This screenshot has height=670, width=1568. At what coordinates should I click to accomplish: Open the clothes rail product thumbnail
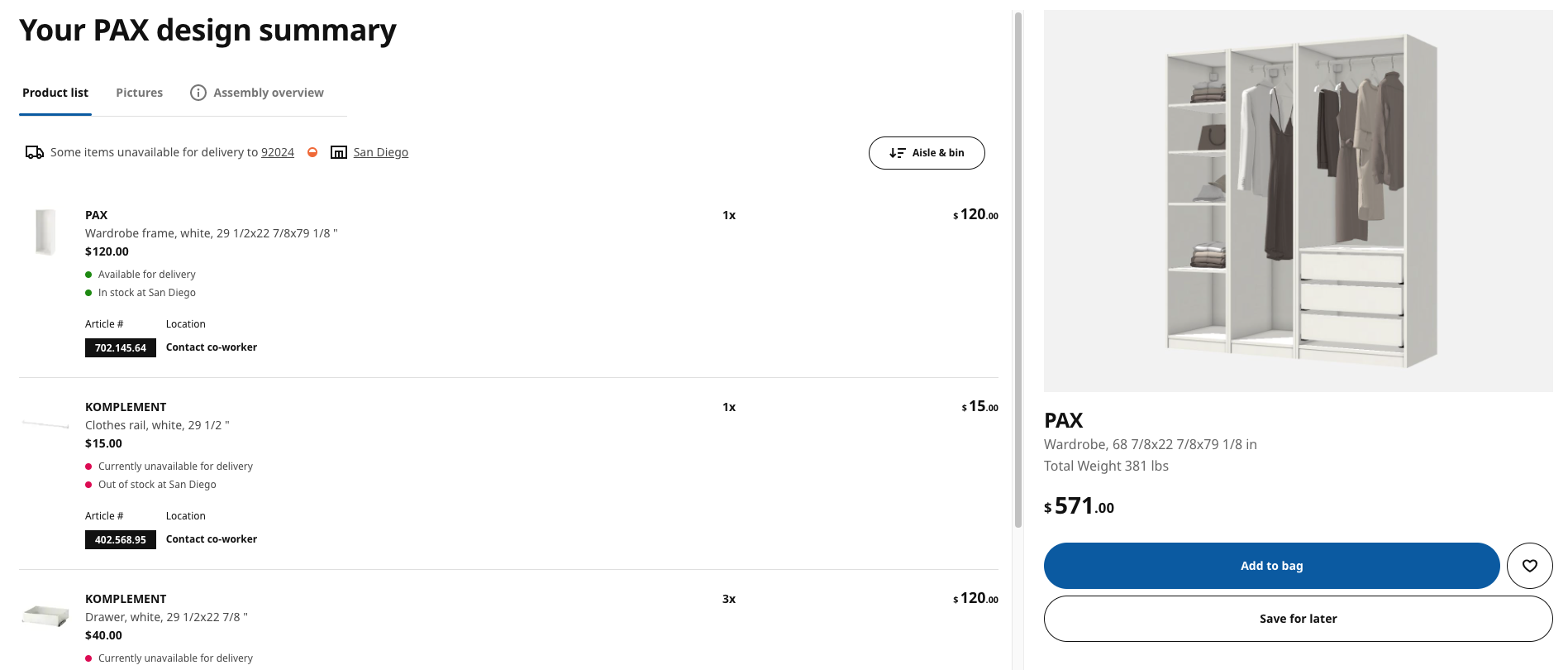tap(45, 425)
